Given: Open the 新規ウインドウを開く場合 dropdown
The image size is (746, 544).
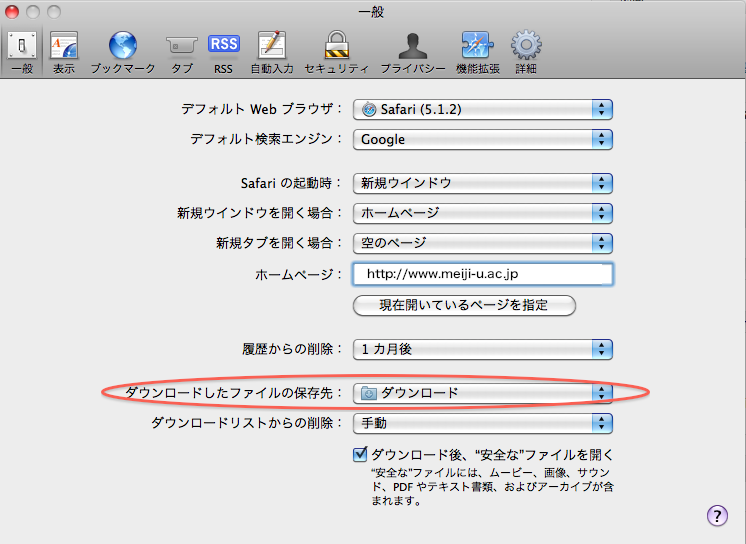Looking at the screenshot, I should (482, 213).
